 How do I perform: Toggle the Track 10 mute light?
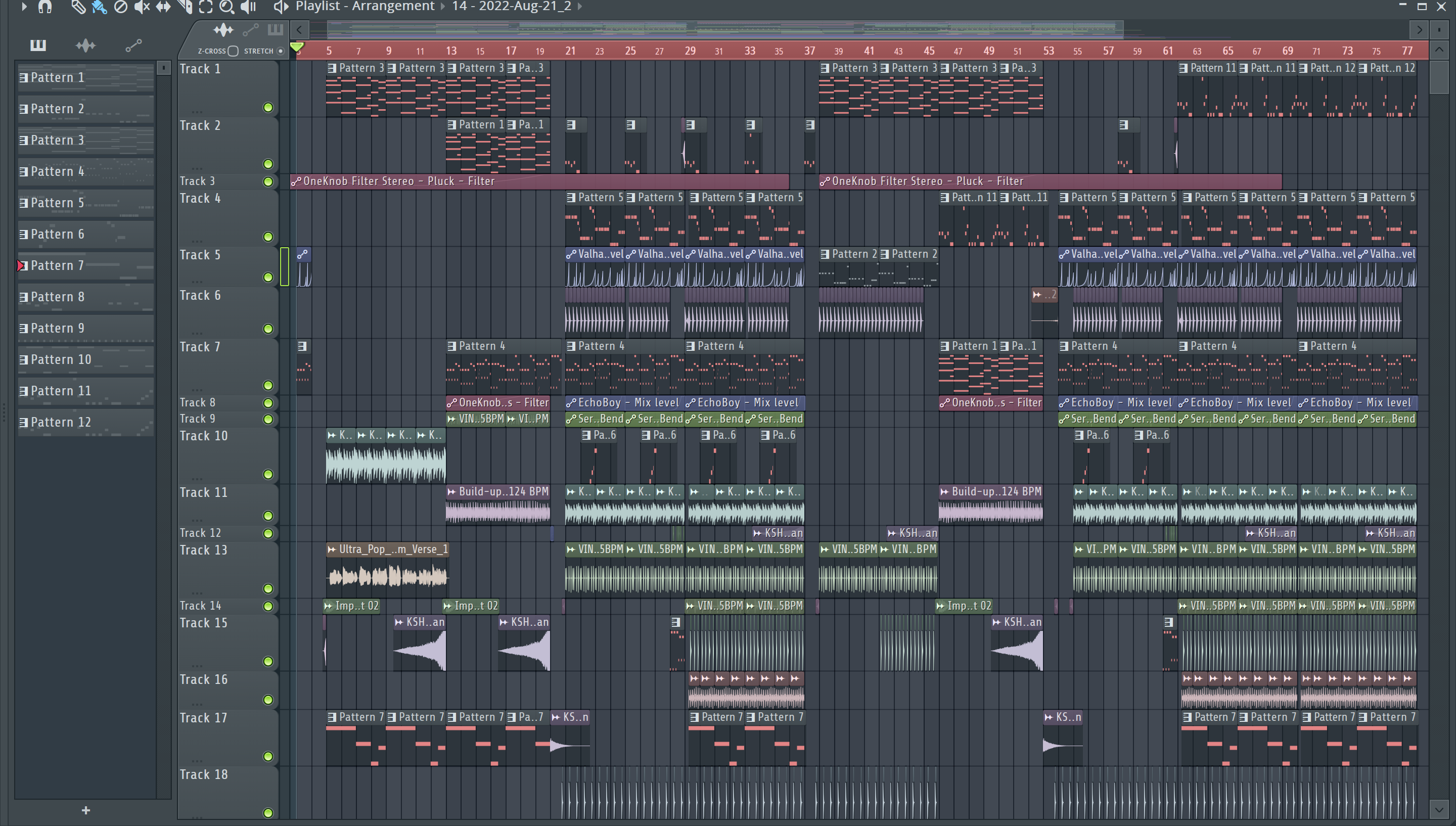pyautogui.click(x=268, y=474)
